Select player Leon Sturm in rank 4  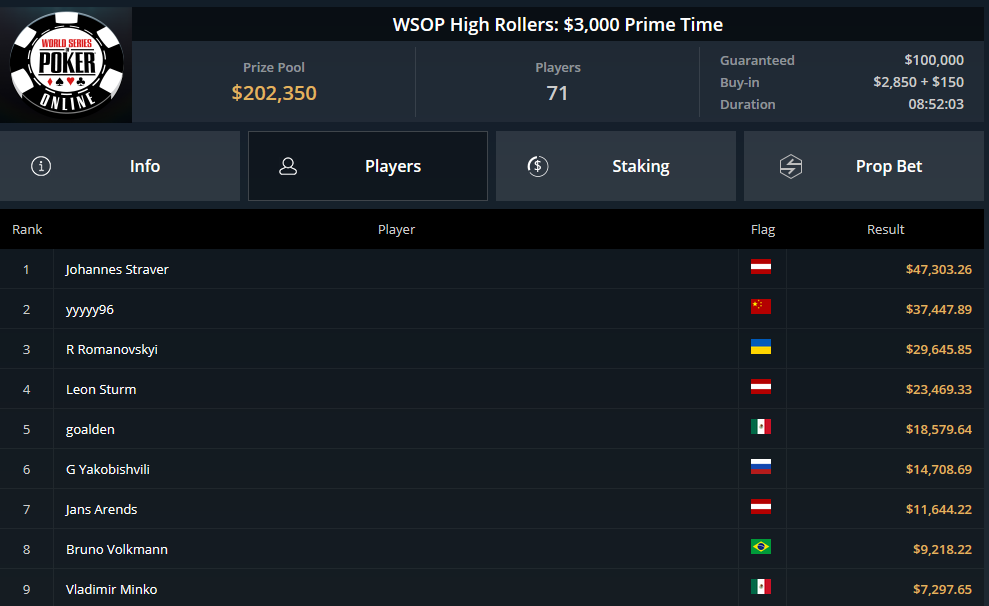click(101, 390)
